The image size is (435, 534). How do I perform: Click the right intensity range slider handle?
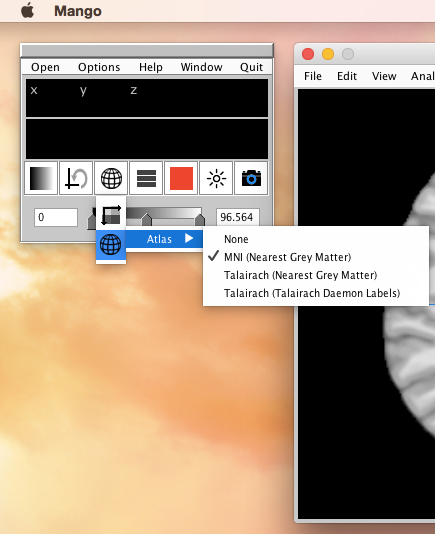point(200,220)
